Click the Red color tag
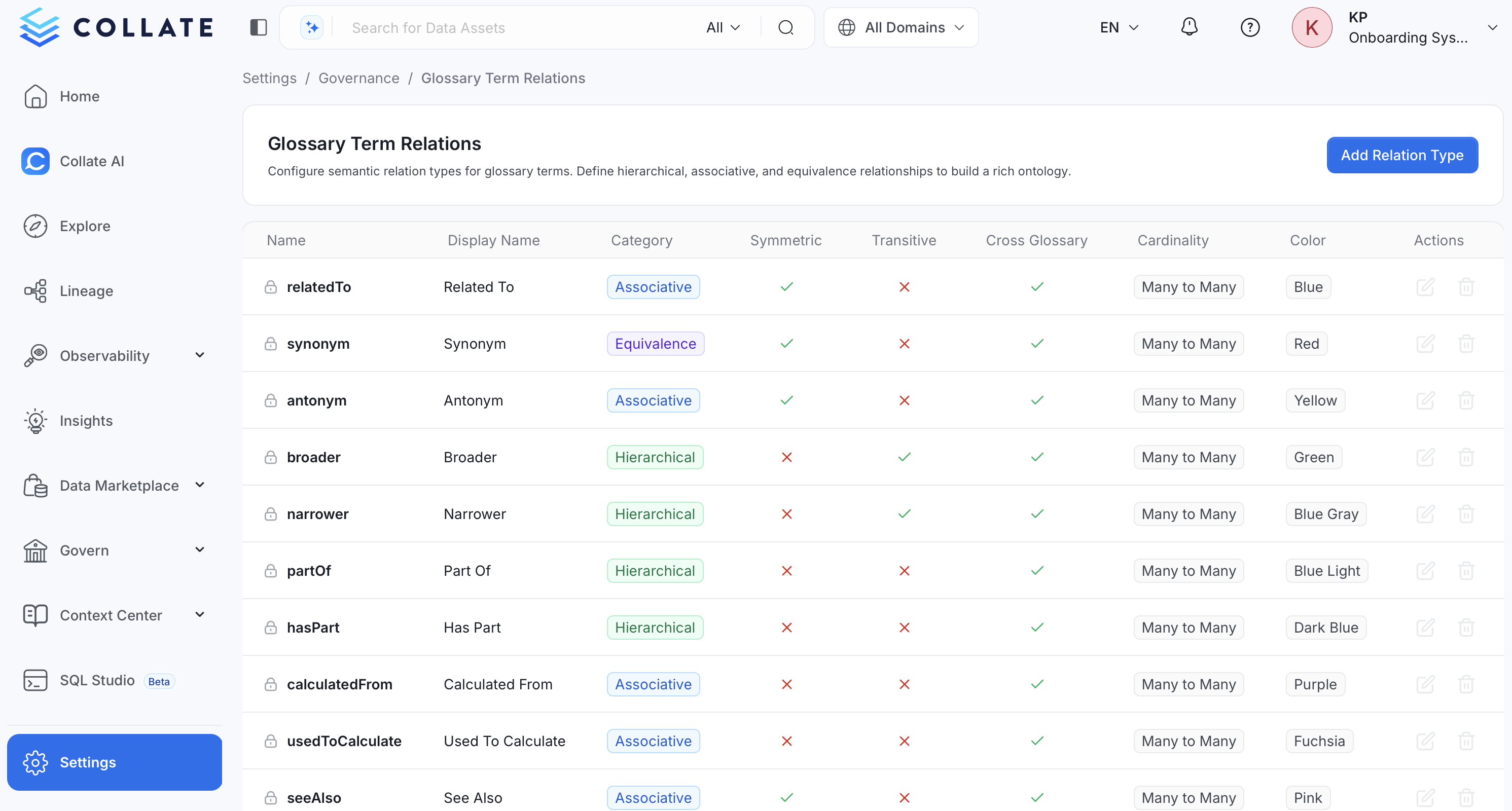 (x=1307, y=344)
